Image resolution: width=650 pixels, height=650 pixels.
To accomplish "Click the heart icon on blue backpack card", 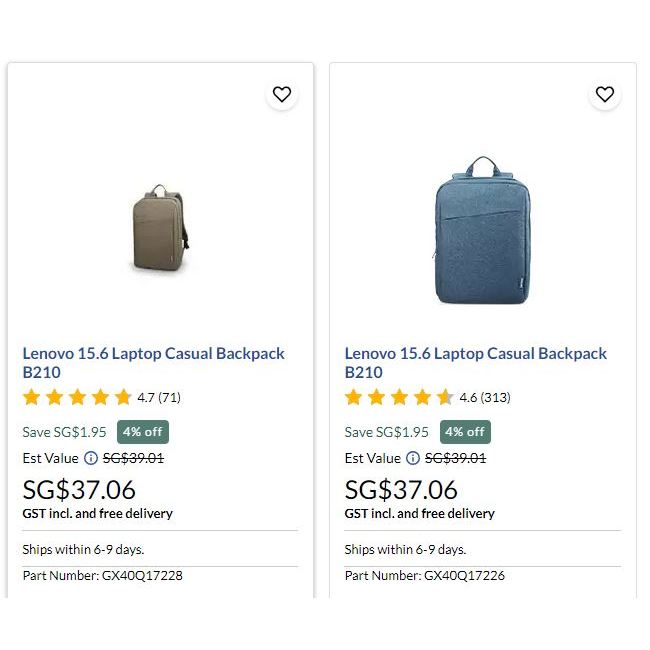I will tap(604, 94).
